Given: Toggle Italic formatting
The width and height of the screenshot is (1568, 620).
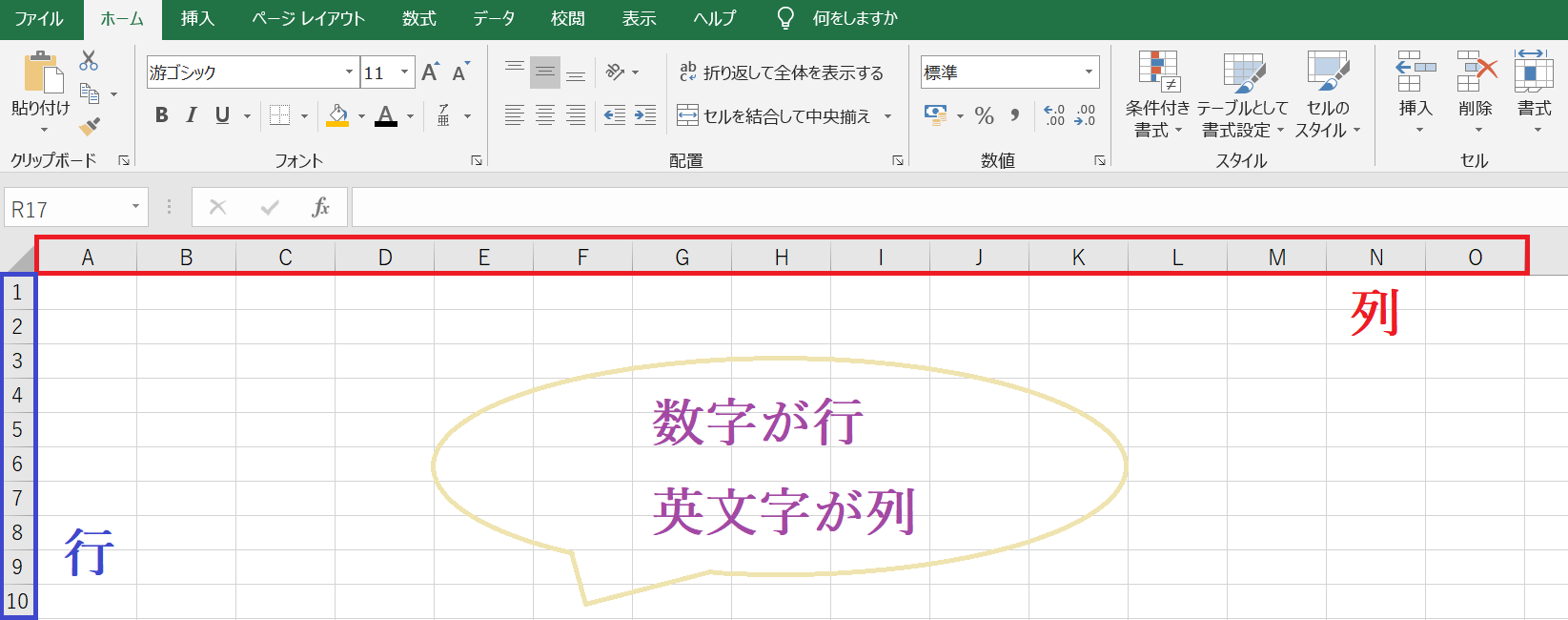Looking at the screenshot, I should tap(192, 115).
